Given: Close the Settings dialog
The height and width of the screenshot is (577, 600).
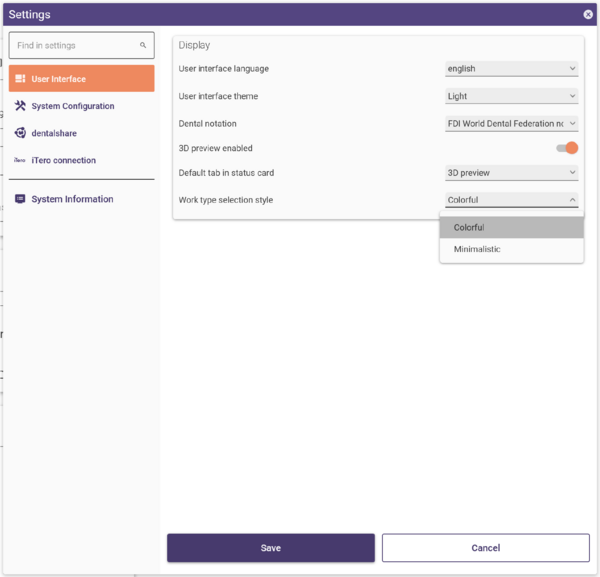Looking at the screenshot, I should [x=588, y=15].
